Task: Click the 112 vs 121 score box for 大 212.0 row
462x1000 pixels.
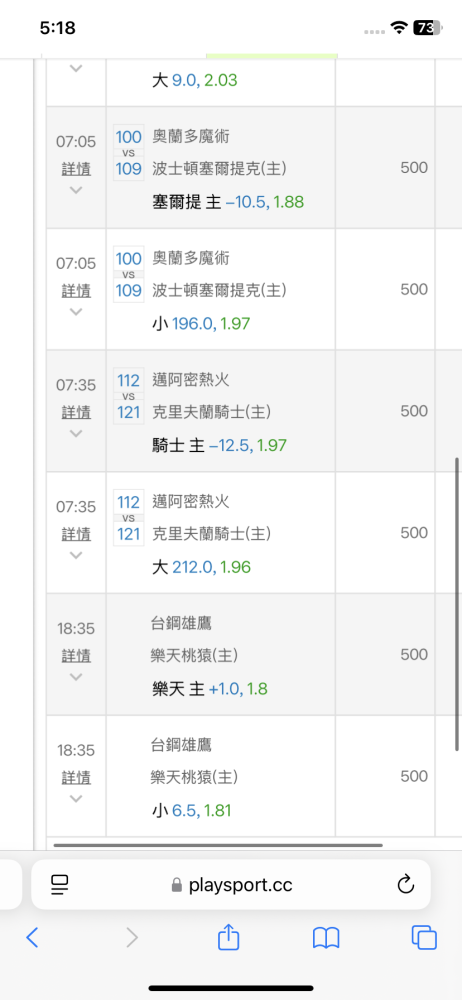Action: (129, 518)
